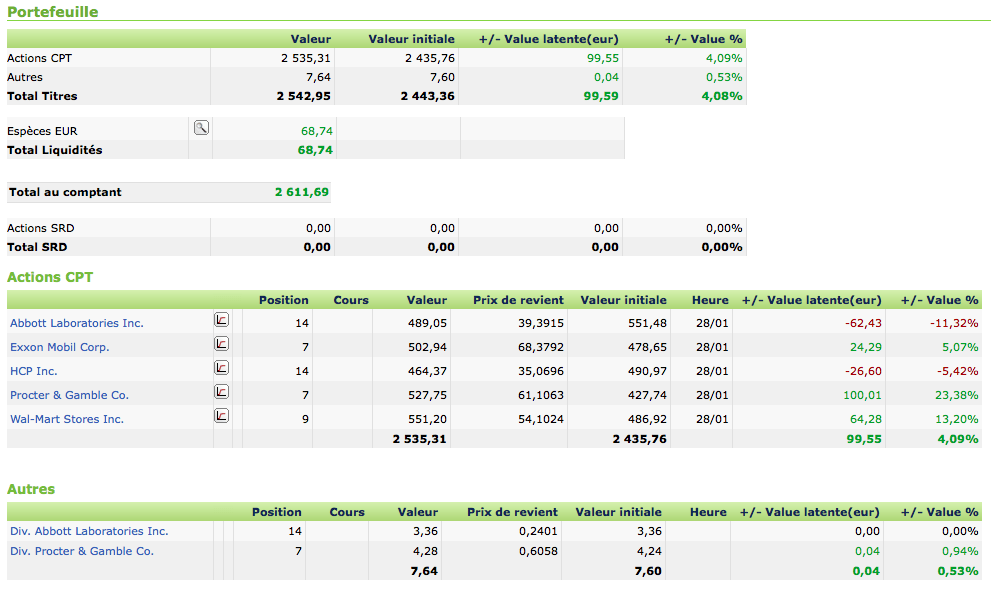Open the Abbott Laboratories Inc. stock link
Image resolution: width=997 pixels, height=594 pixels.
(x=77, y=323)
